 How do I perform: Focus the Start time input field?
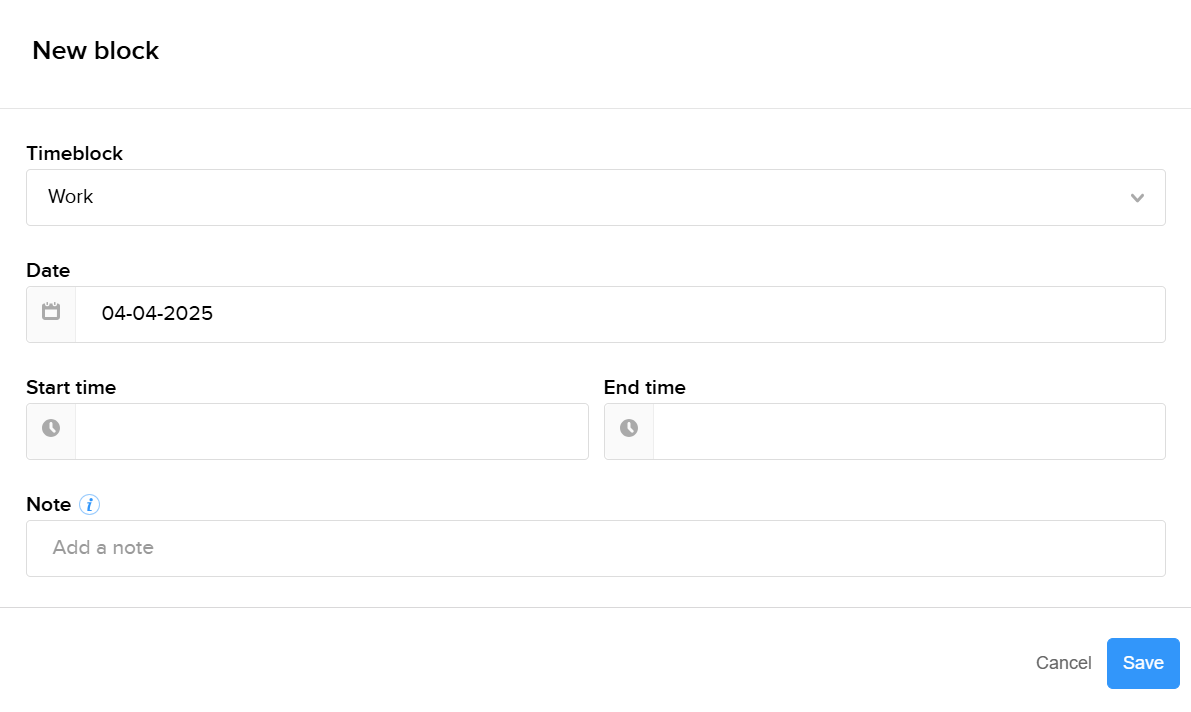(x=330, y=431)
